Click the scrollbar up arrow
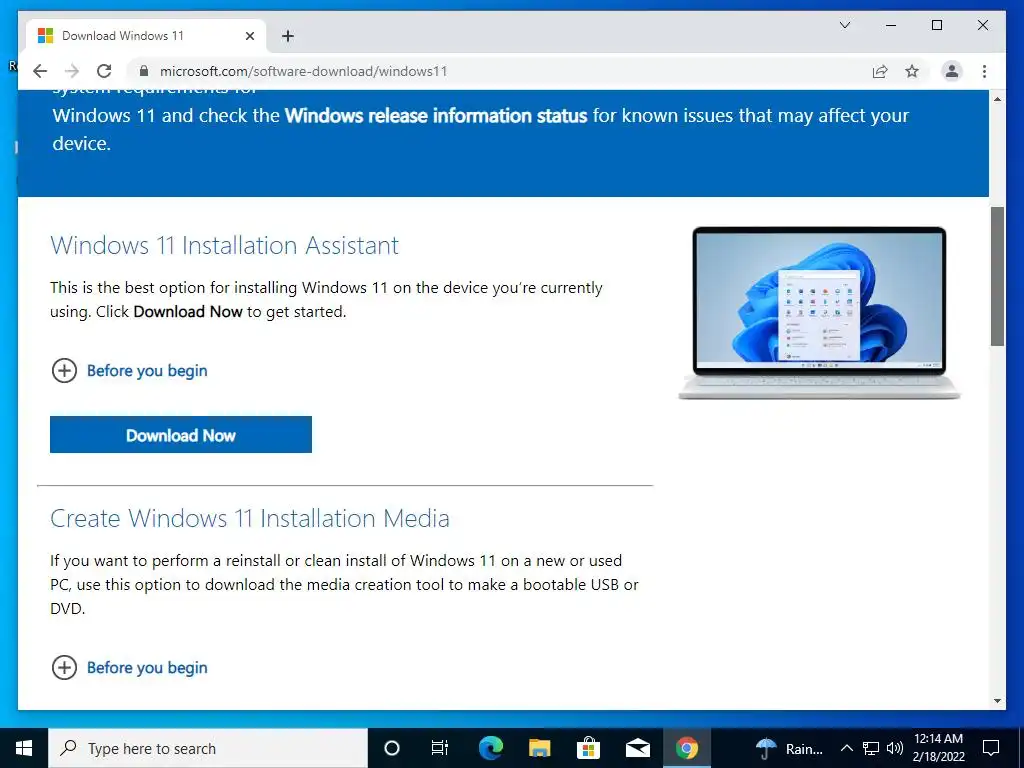This screenshot has height=768, width=1024. 997,99
